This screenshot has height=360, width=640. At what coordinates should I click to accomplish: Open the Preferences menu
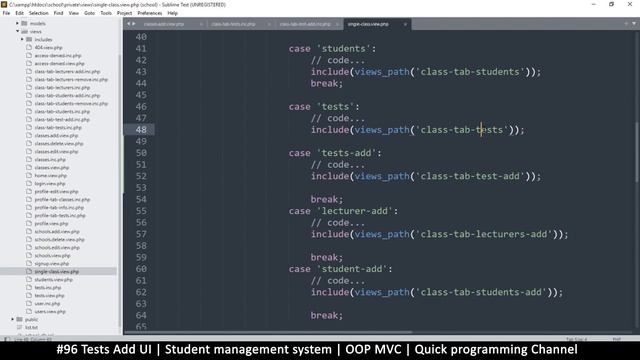point(149,13)
